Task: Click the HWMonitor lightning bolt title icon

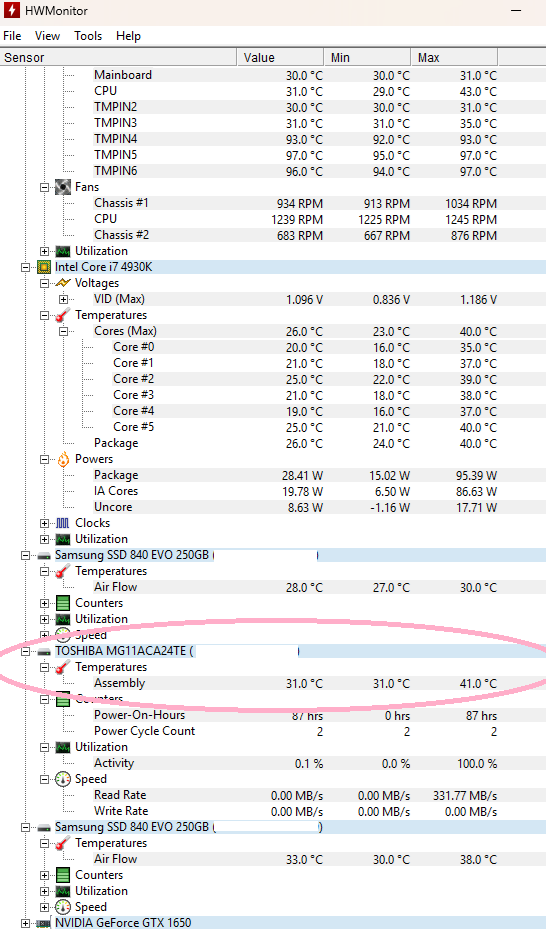Action: [x=11, y=10]
